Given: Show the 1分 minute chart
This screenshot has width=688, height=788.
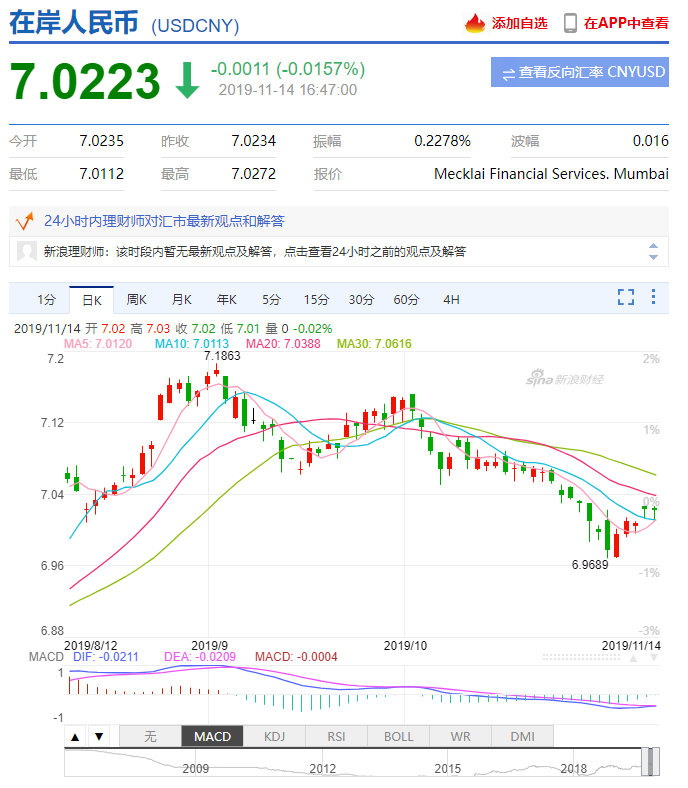Looking at the screenshot, I should (x=46, y=299).
